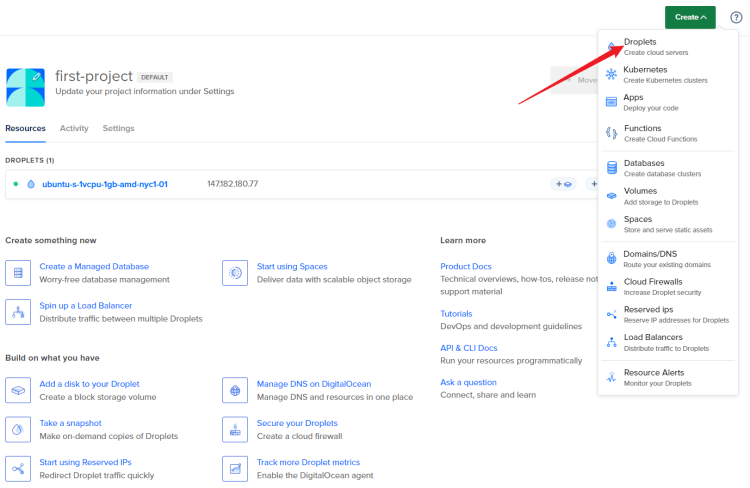Click the Resource Alerts icon in menu
The height and width of the screenshot is (488, 750).
[x=611, y=377]
